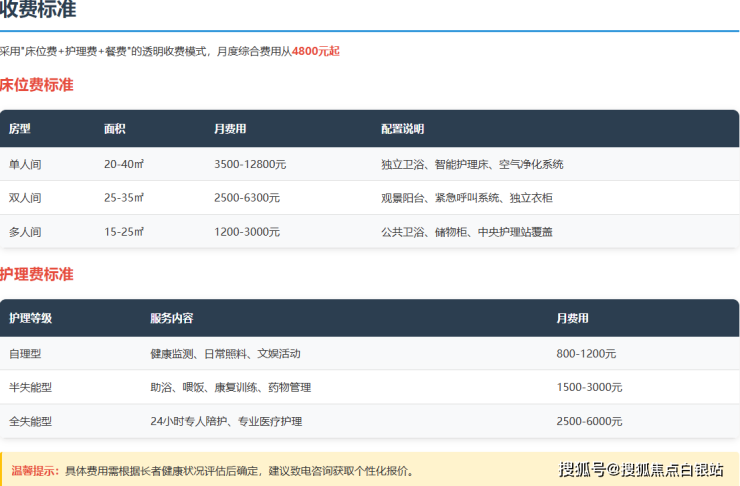
Task: Select the 半失能型 care level row
Action: click(x=31, y=387)
